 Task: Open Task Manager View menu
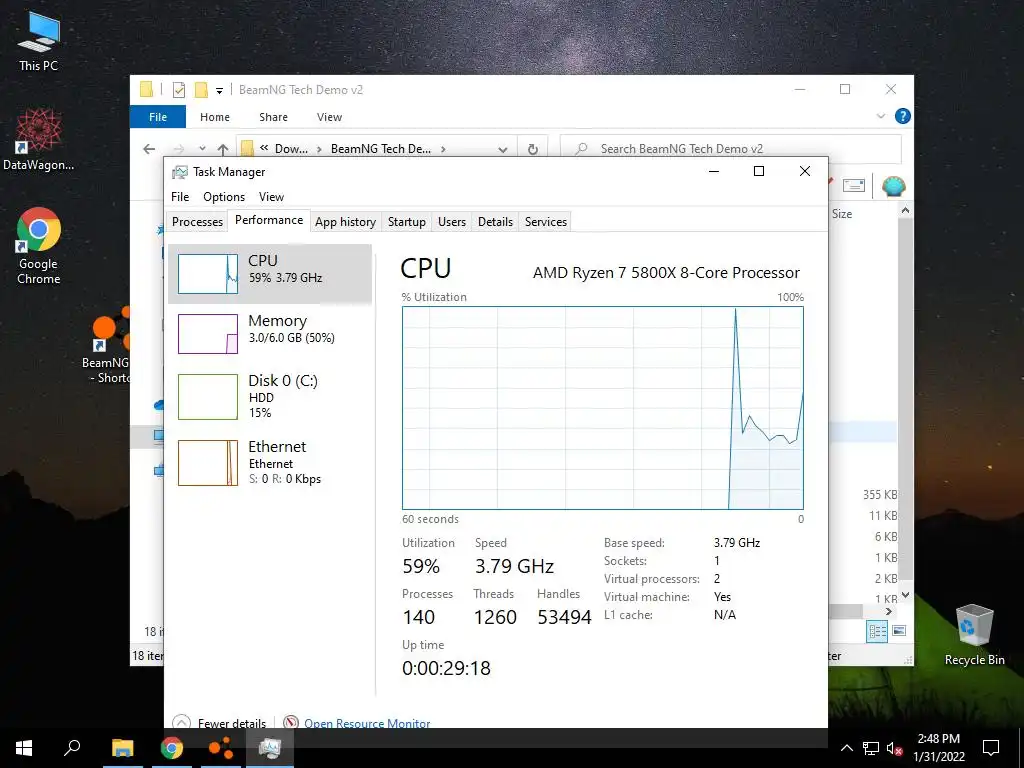pos(271,197)
